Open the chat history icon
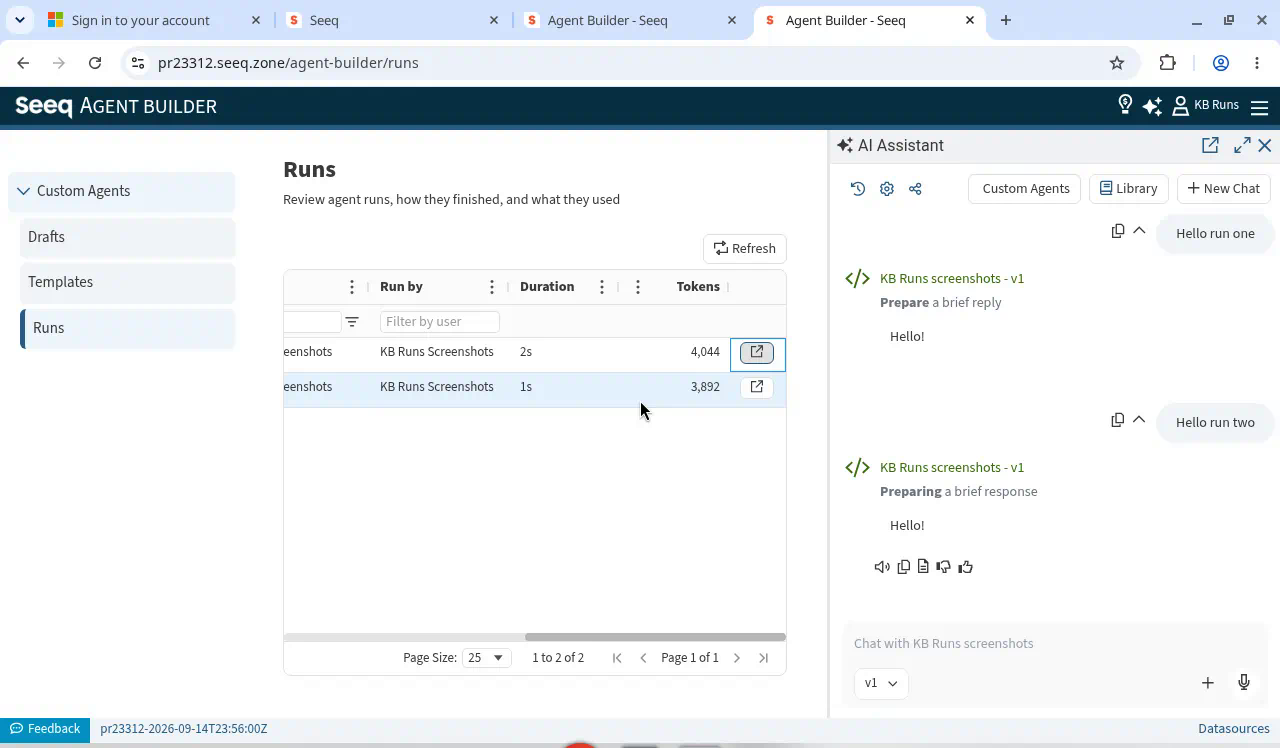 click(x=858, y=188)
